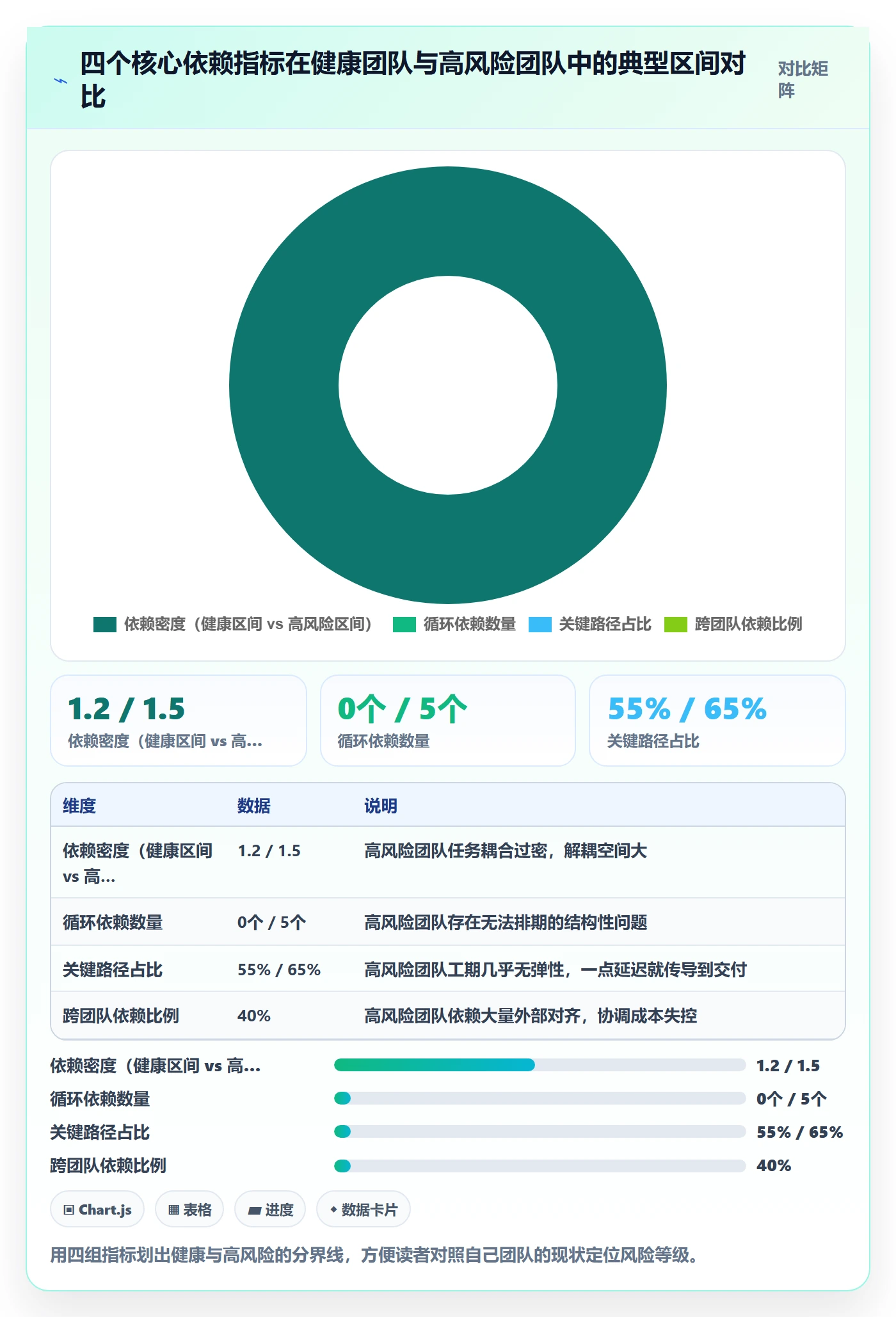Open the 55% / 65% 关键路径占比 stat card
The image size is (896, 1317).
[x=717, y=721]
